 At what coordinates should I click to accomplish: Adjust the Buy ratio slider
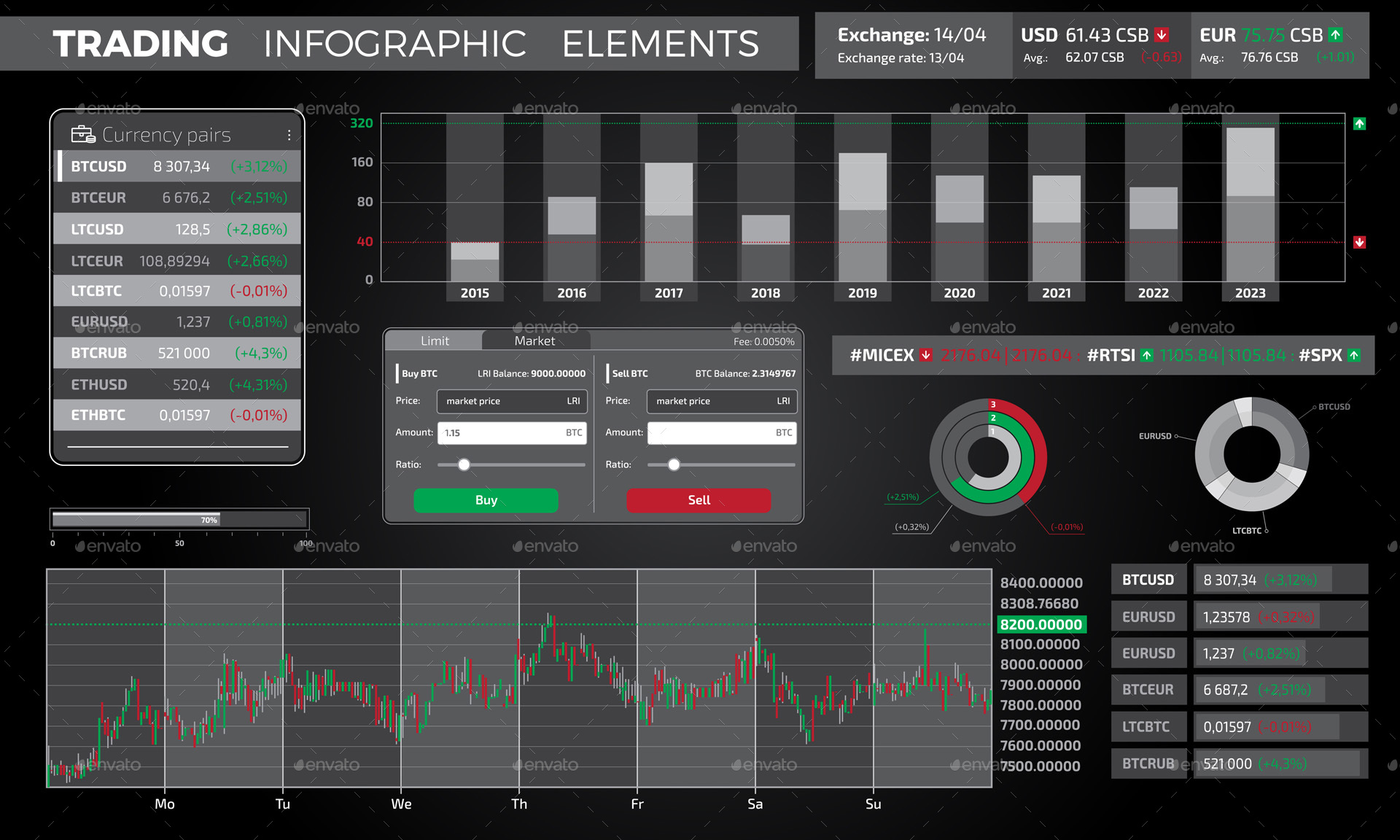coord(464,464)
